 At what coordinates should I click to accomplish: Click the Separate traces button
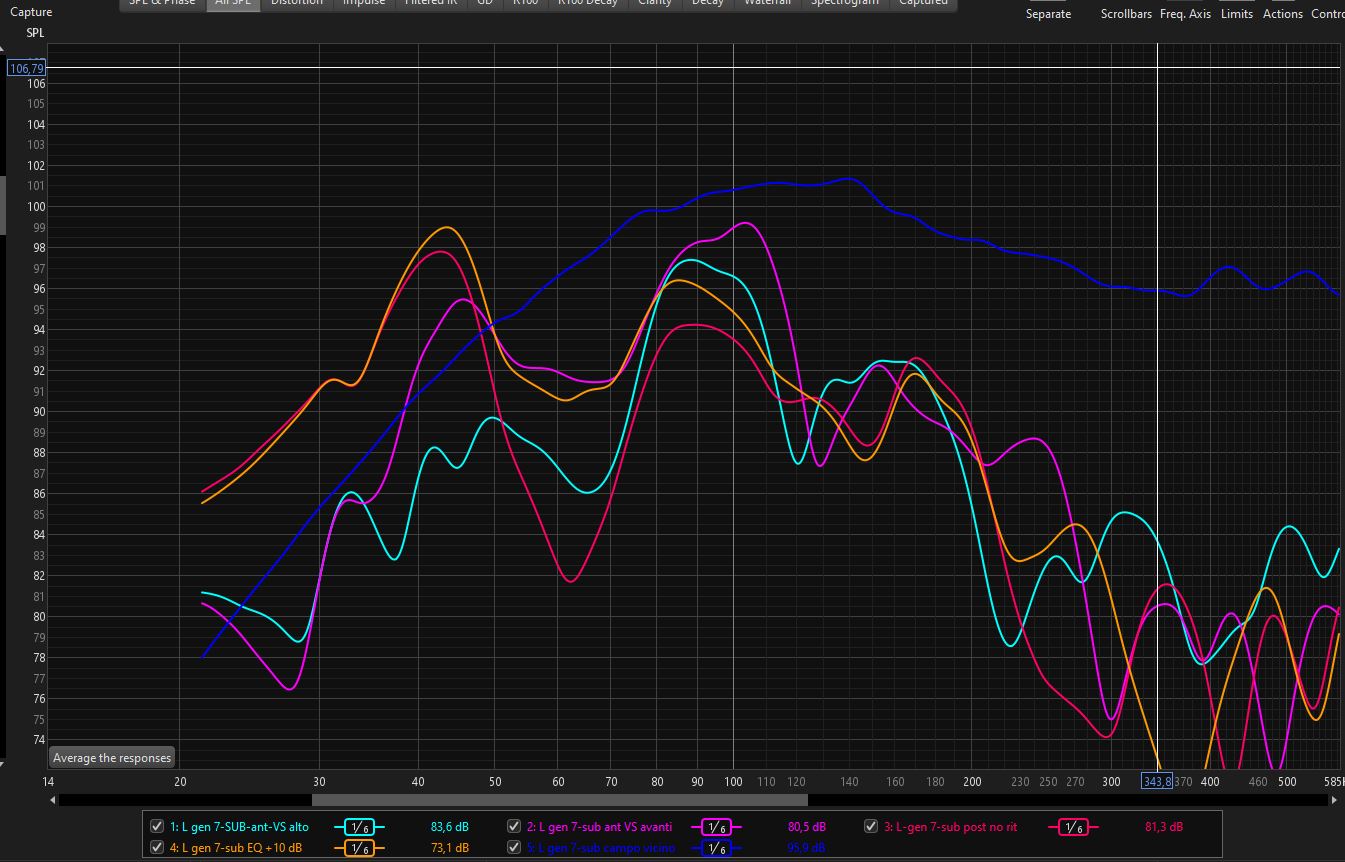(x=1048, y=14)
